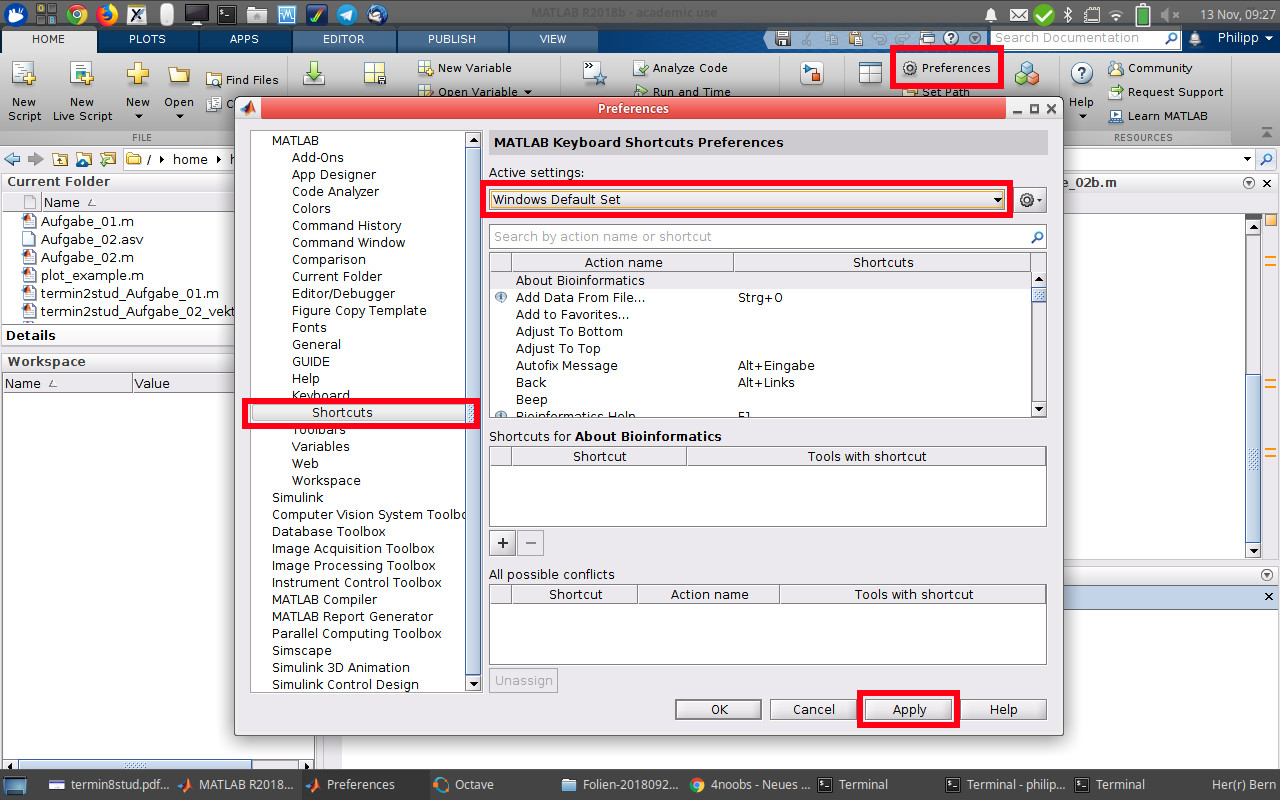Select Fonts in the preferences tree

pos(309,327)
